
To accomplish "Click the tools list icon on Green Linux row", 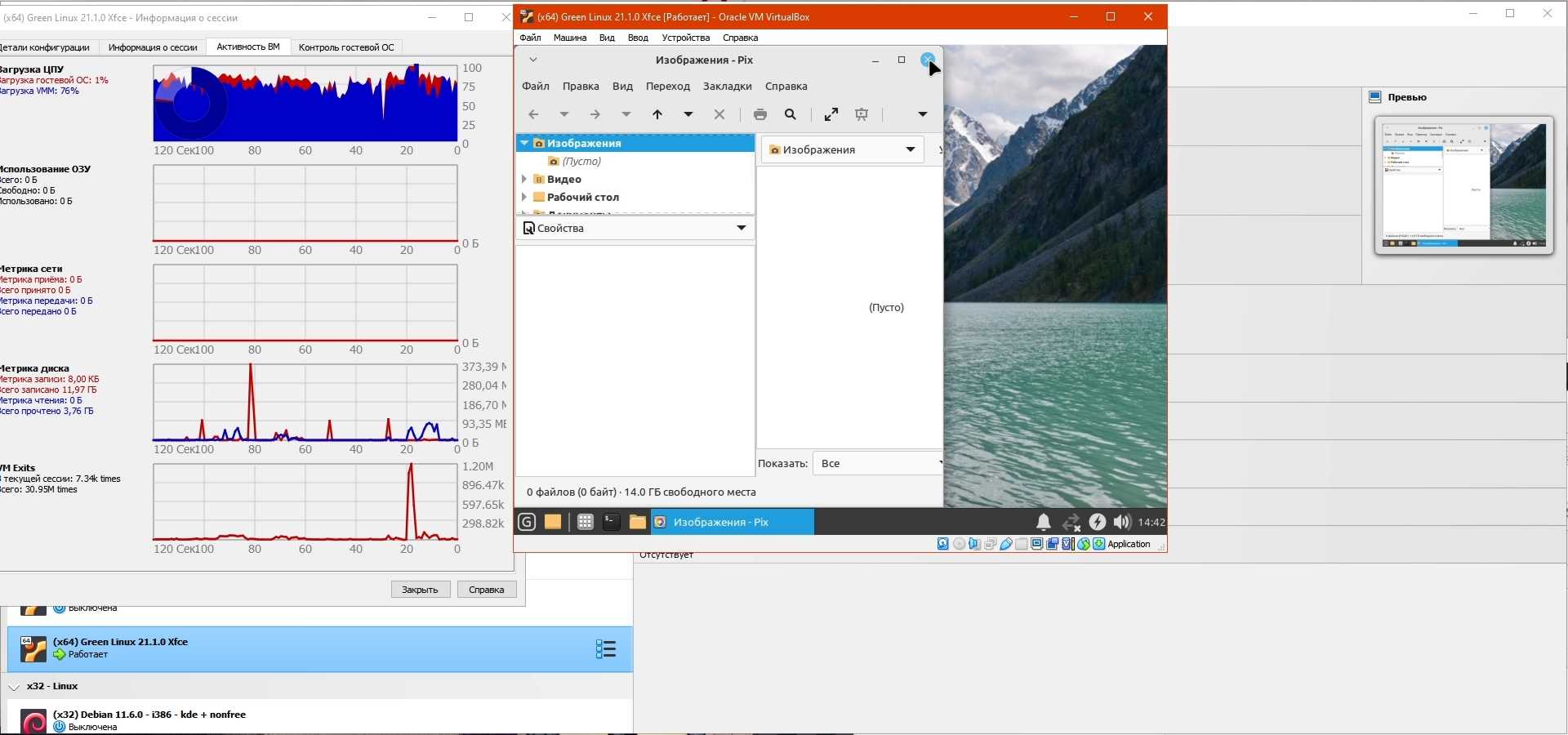I will pyautogui.click(x=605, y=649).
